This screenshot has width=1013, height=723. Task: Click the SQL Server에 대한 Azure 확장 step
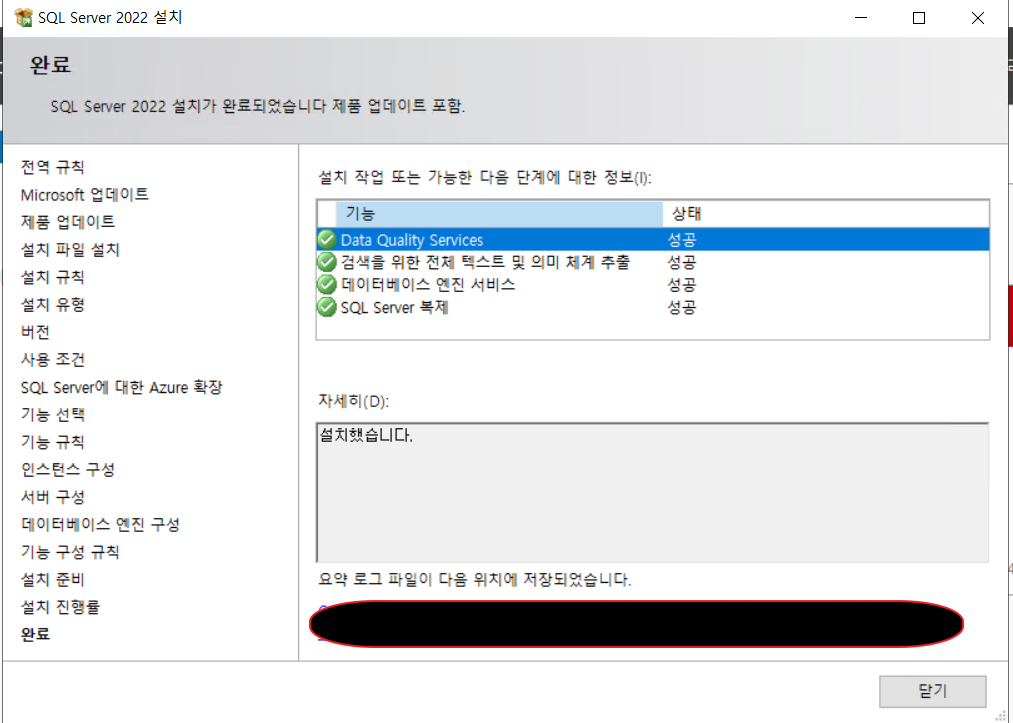[121, 387]
